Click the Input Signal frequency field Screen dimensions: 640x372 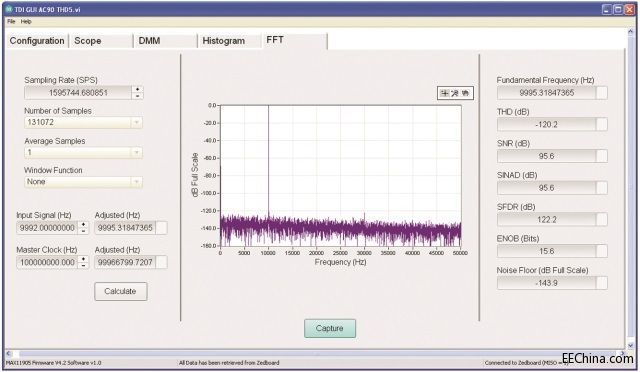click(47, 228)
